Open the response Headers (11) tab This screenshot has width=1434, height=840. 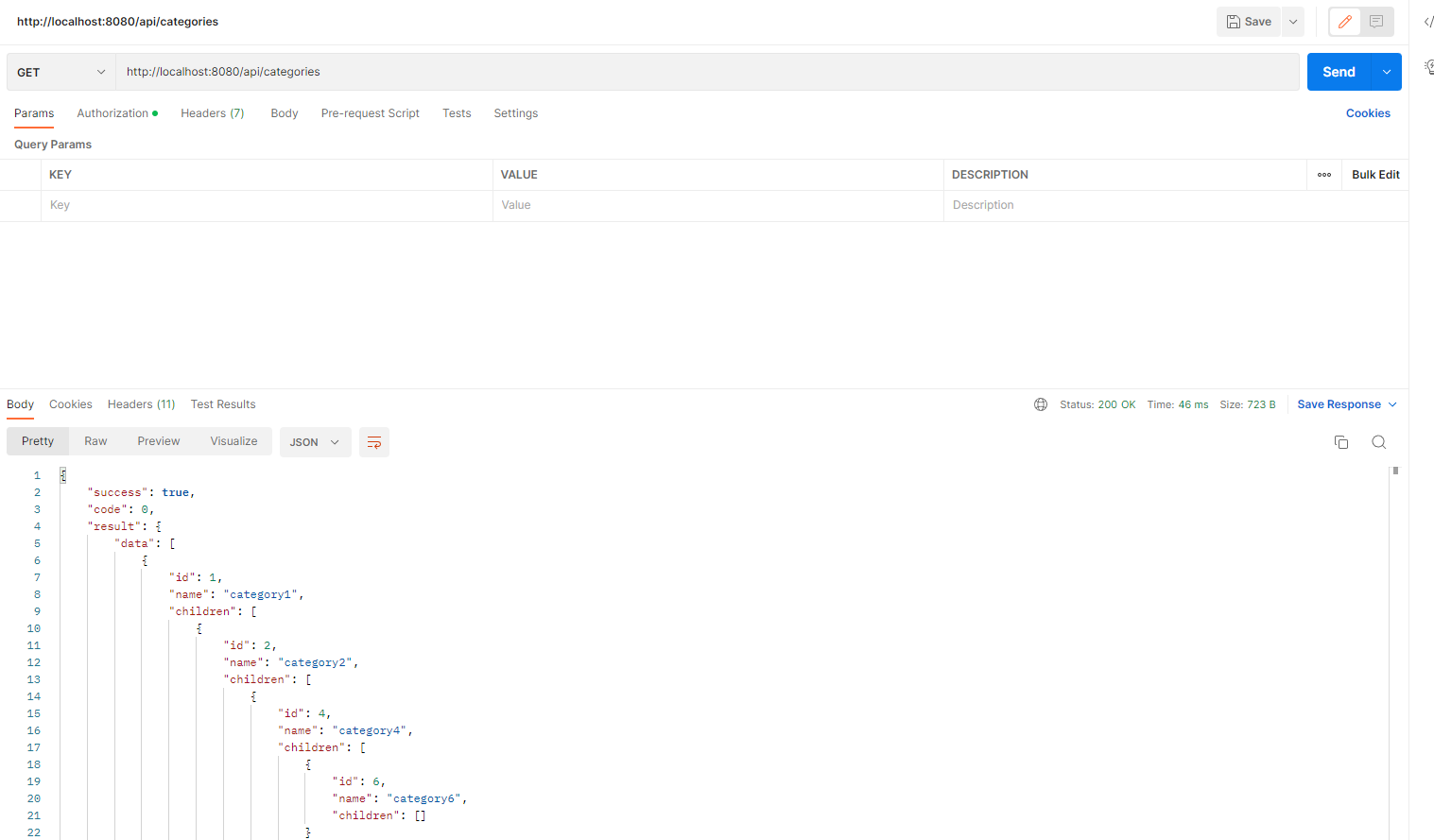[142, 404]
